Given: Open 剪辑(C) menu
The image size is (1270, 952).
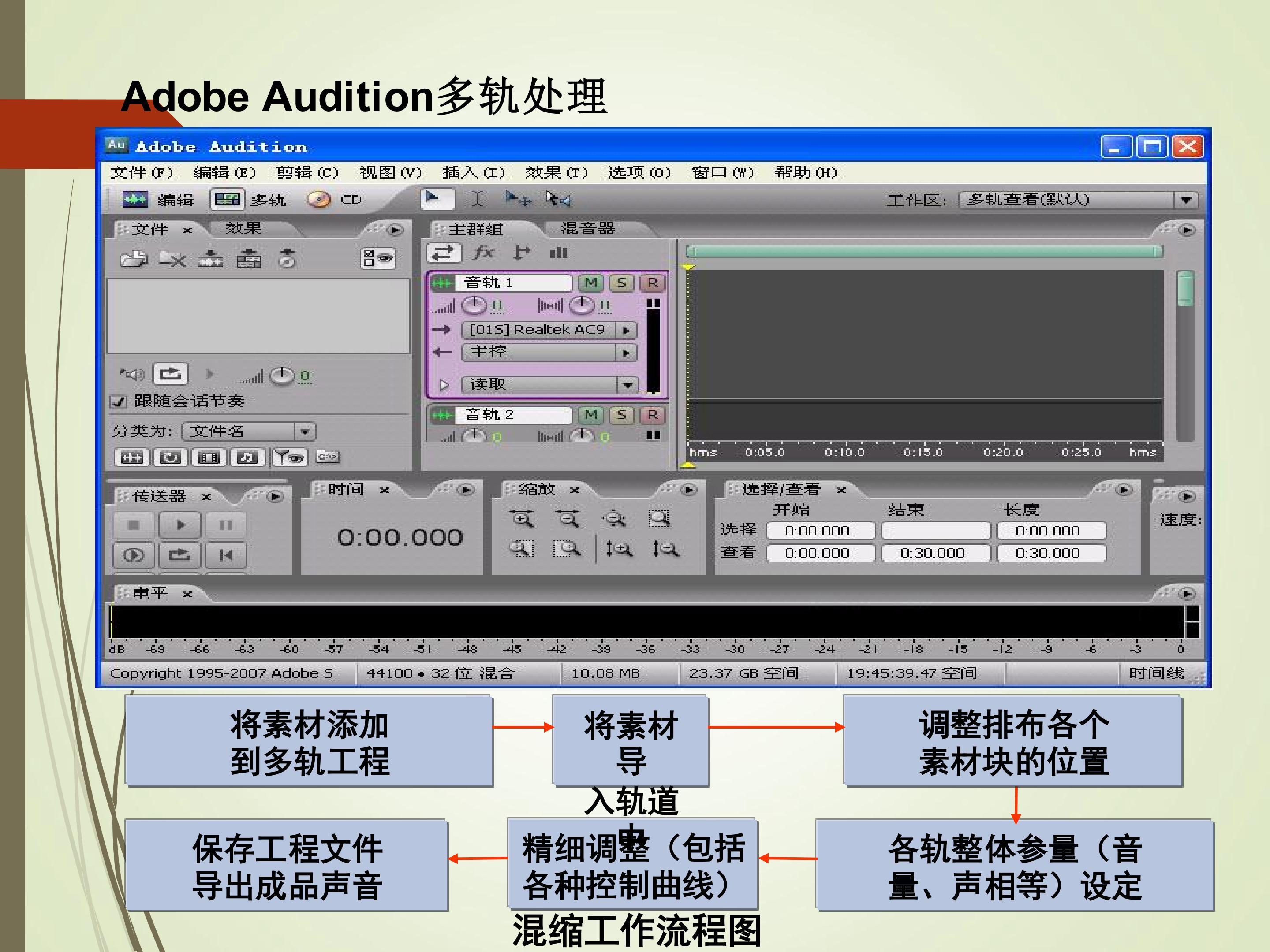Looking at the screenshot, I should tap(307, 172).
